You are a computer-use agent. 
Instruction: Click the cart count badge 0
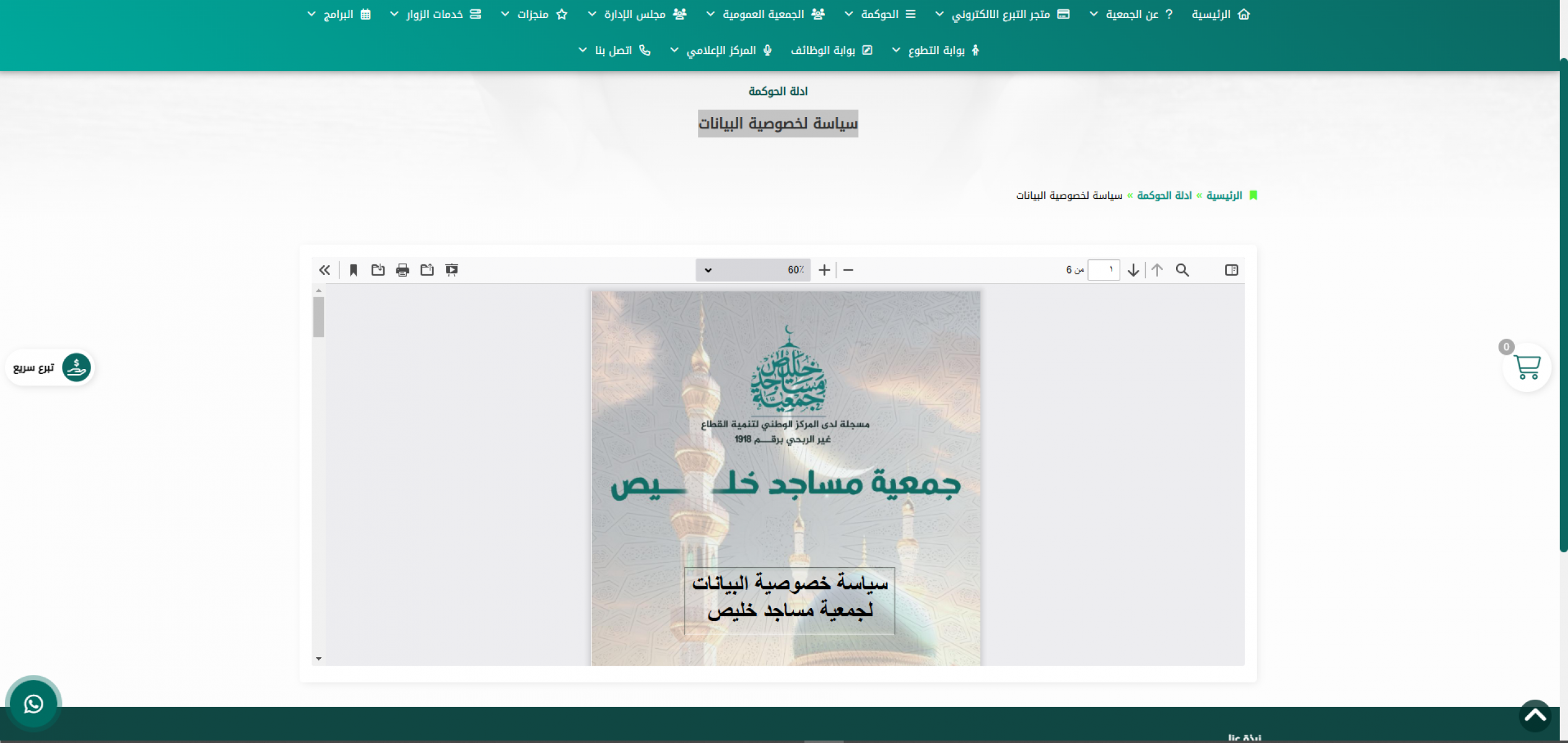1507,347
